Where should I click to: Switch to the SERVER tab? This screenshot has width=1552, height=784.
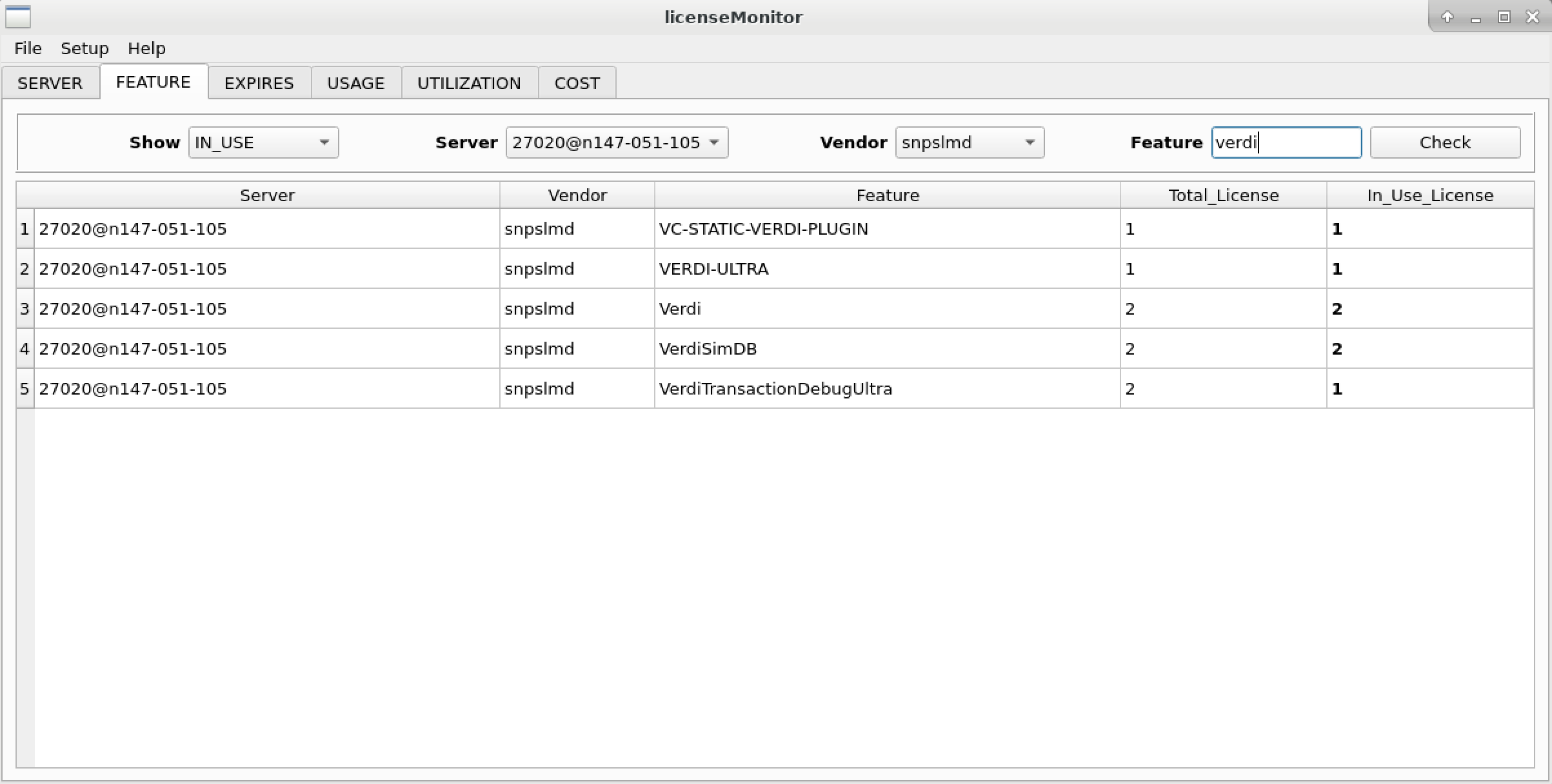(x=50, y=83)
